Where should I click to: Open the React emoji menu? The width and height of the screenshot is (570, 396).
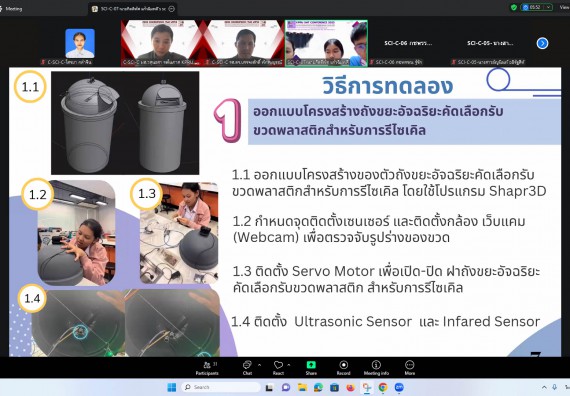tap(278, 368)
